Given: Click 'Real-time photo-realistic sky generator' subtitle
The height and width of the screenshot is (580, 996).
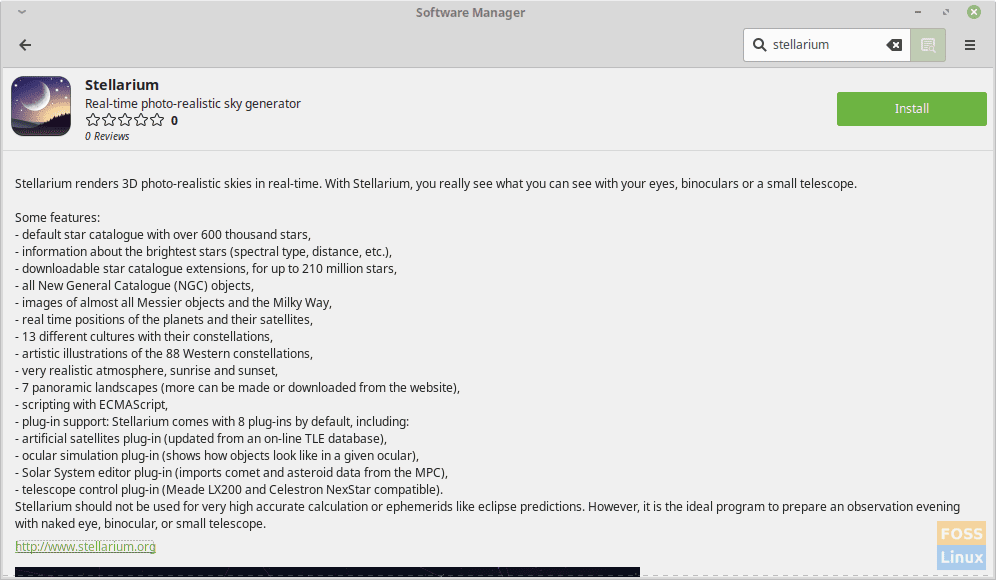Looking at the screenshot, I should pos(192,104).
